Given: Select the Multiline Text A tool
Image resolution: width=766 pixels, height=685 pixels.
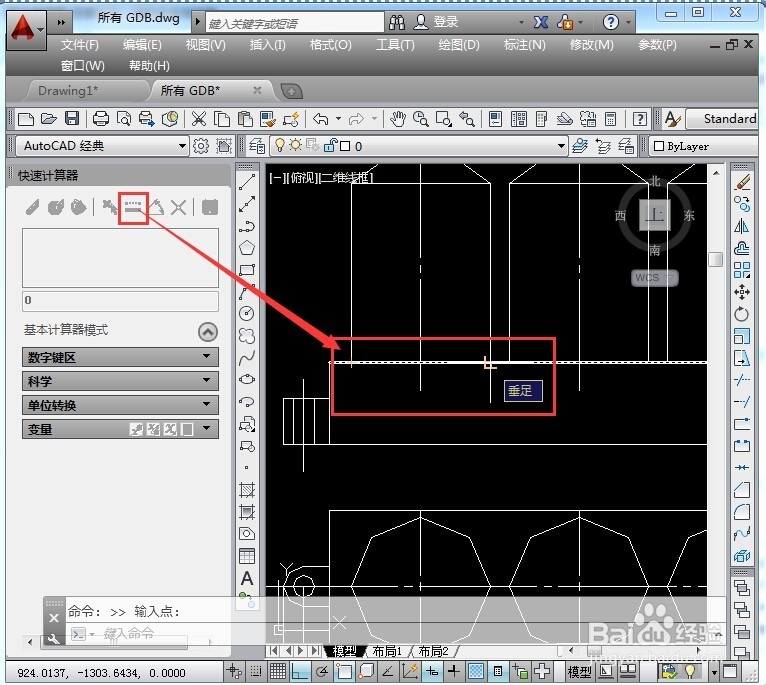Looking at the screenshot, I should point(247,578).
